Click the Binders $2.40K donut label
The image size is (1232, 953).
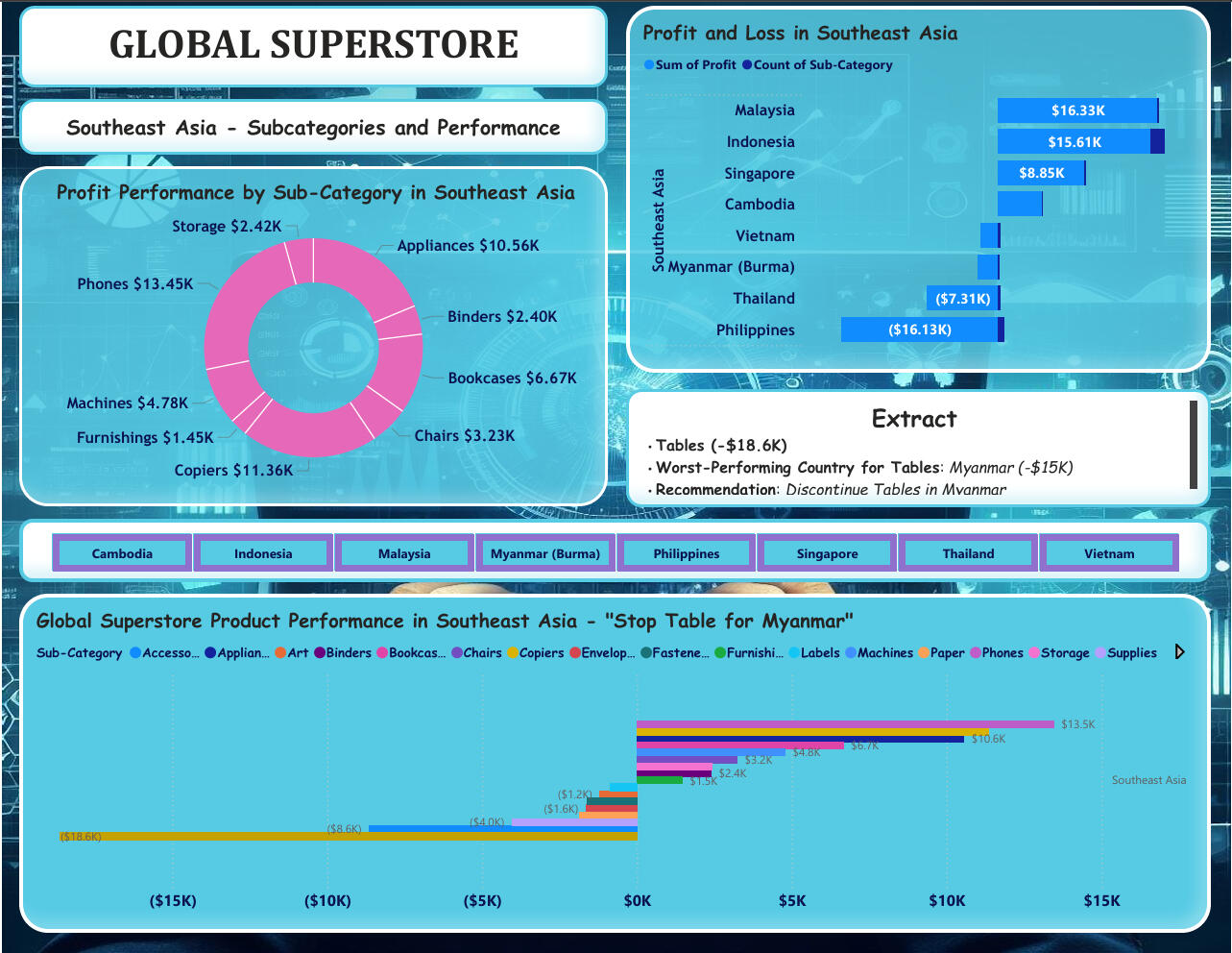click(x=502, y=317)
